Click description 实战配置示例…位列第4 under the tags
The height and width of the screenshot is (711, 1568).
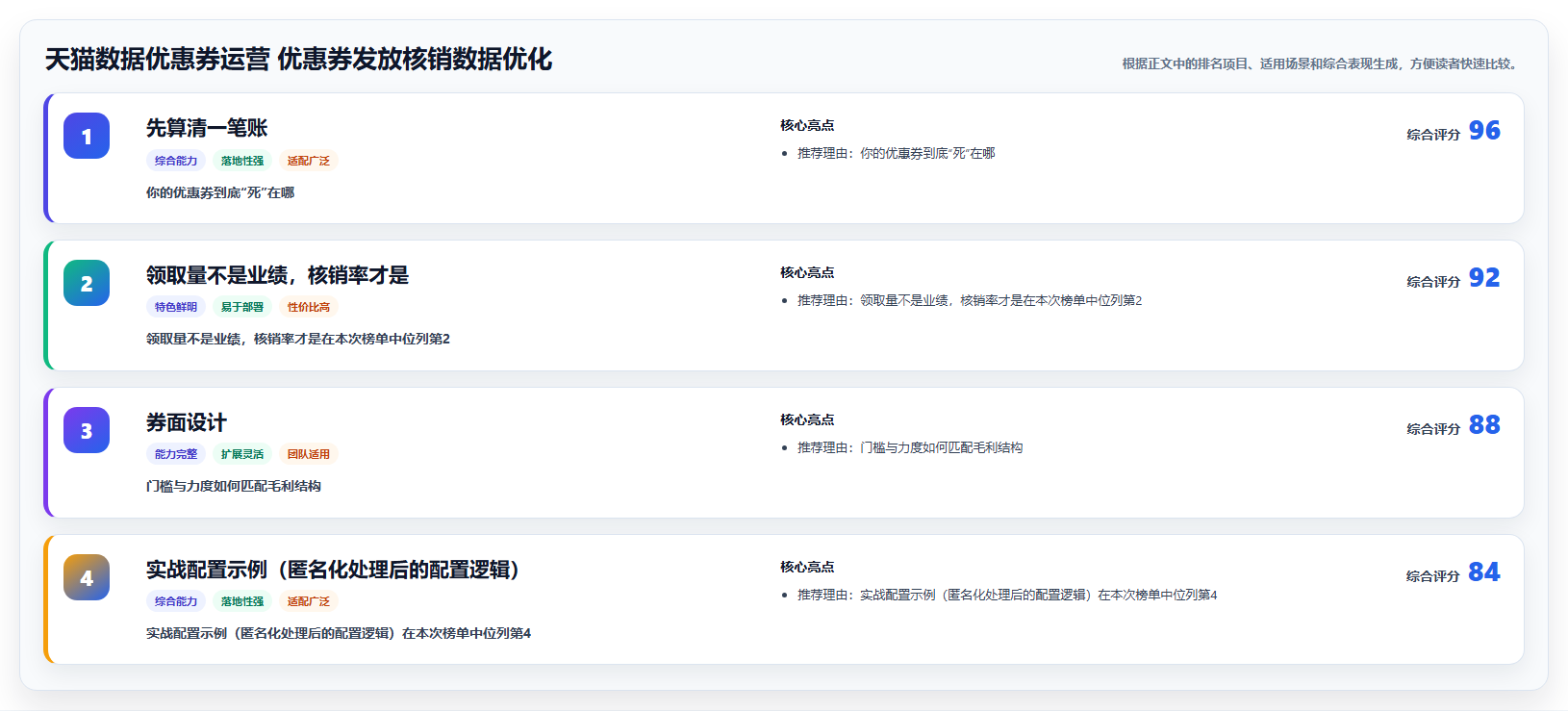tap(339, 633)
